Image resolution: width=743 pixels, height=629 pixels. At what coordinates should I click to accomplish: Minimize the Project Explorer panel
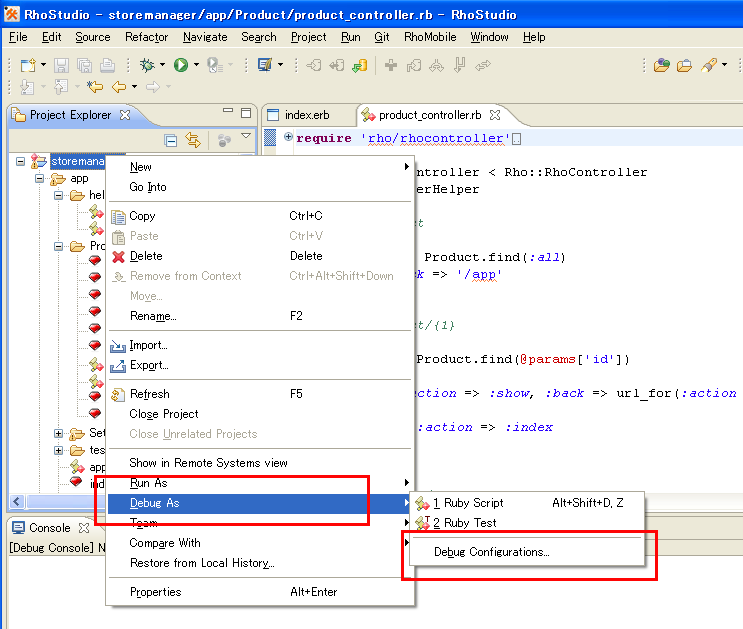(x=228, y=110)
